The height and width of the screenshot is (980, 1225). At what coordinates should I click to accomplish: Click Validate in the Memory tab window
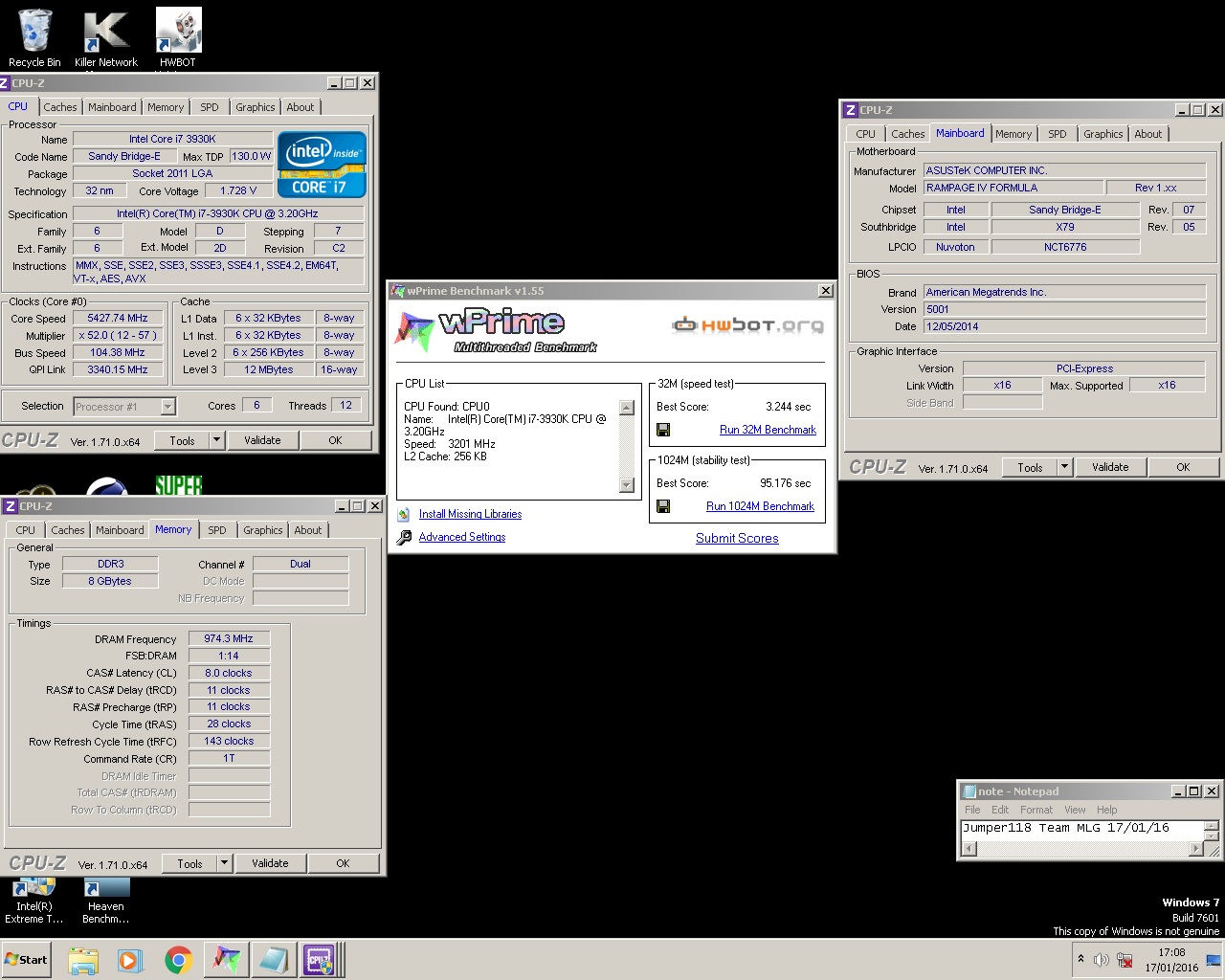(270, 863)
